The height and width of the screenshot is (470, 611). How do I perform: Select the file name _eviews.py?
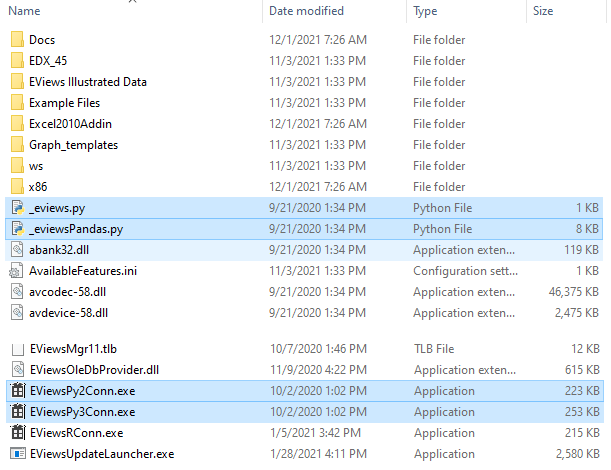coord(57,208)
